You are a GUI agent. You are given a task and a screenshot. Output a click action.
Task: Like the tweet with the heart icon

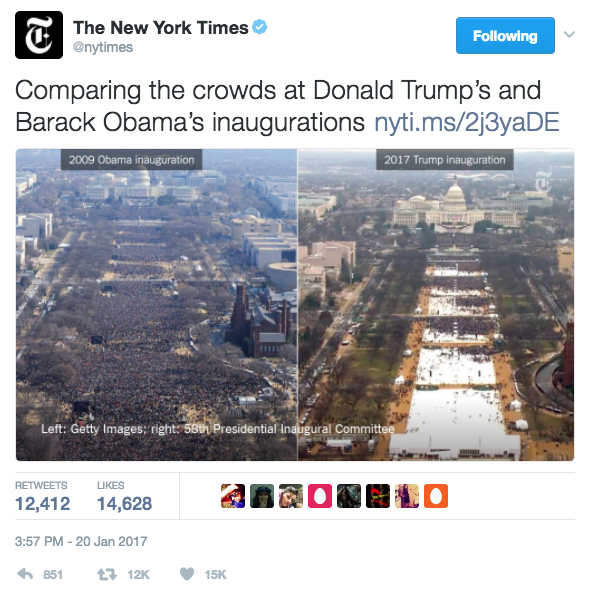click(x=187, y=574)
